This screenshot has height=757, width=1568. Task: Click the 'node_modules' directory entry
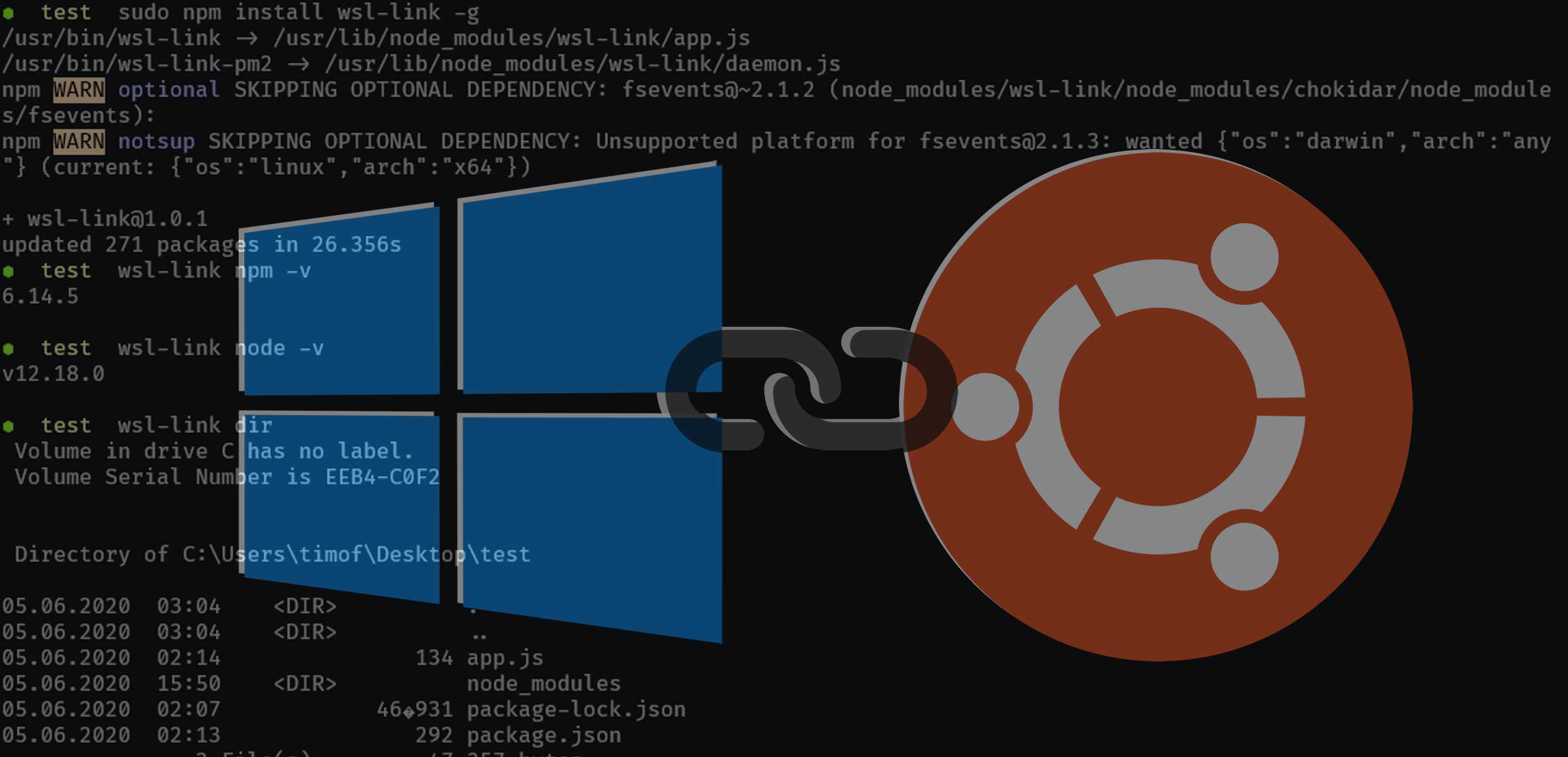[543, 684]
